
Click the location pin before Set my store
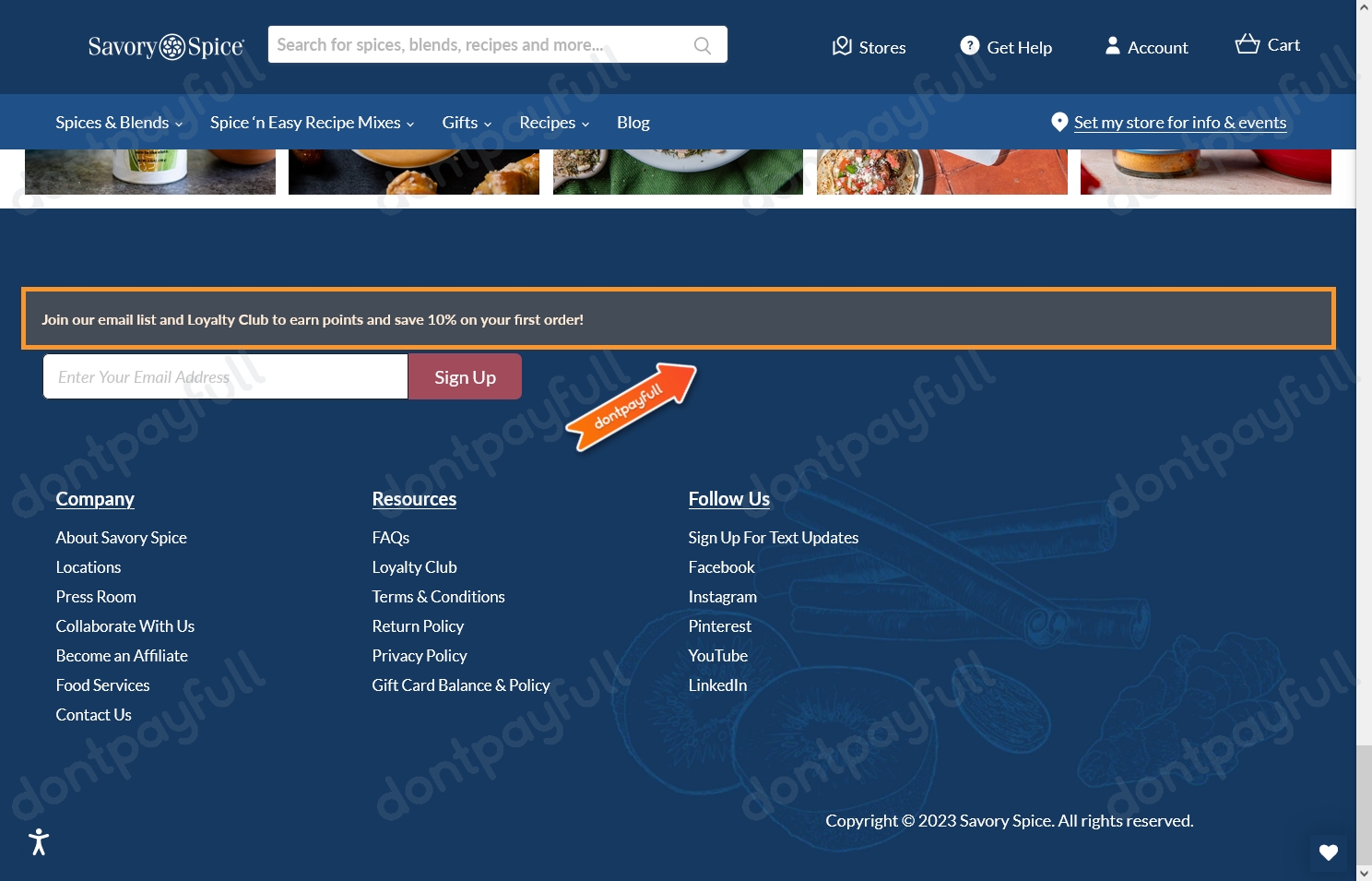click(1059, 121)
